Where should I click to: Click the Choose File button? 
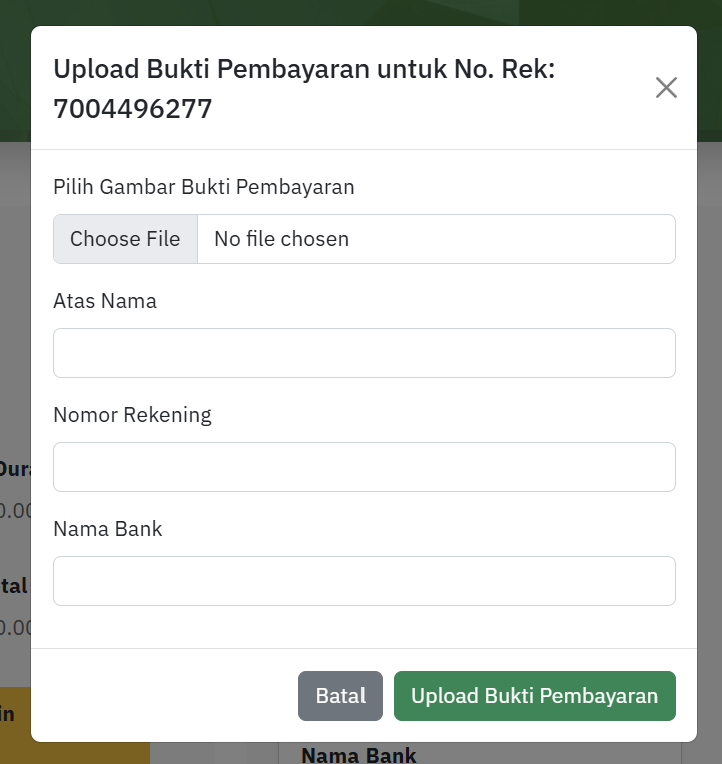click(x=126, y=239)
